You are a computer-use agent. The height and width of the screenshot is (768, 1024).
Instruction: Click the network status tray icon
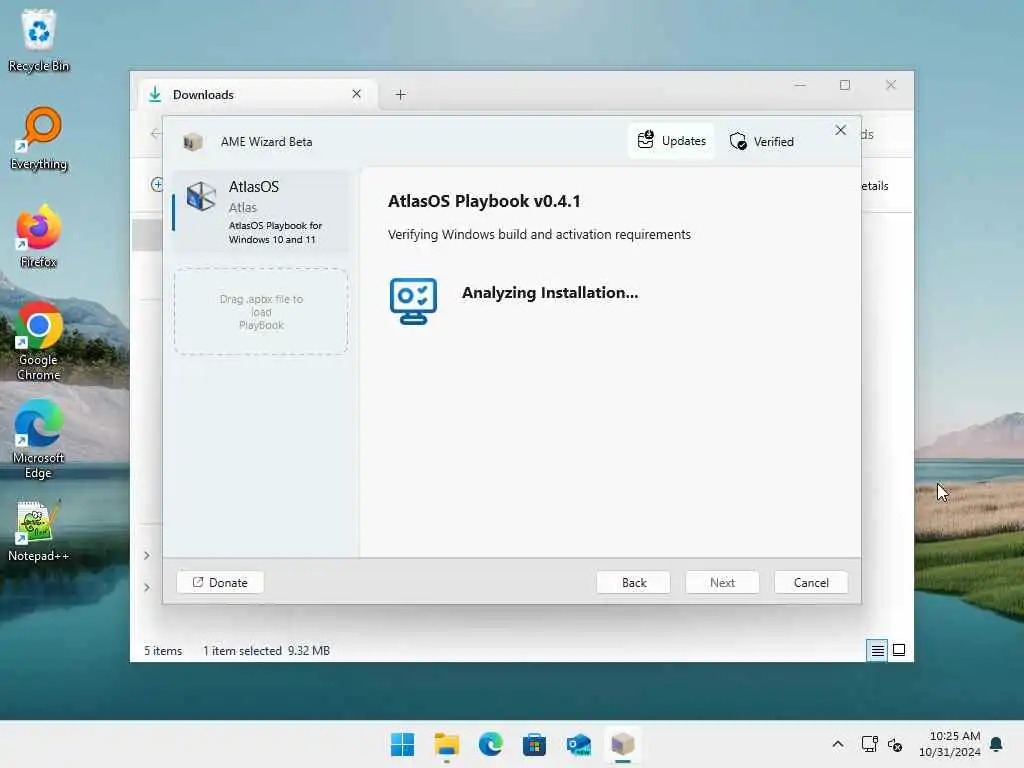point(870,744)
